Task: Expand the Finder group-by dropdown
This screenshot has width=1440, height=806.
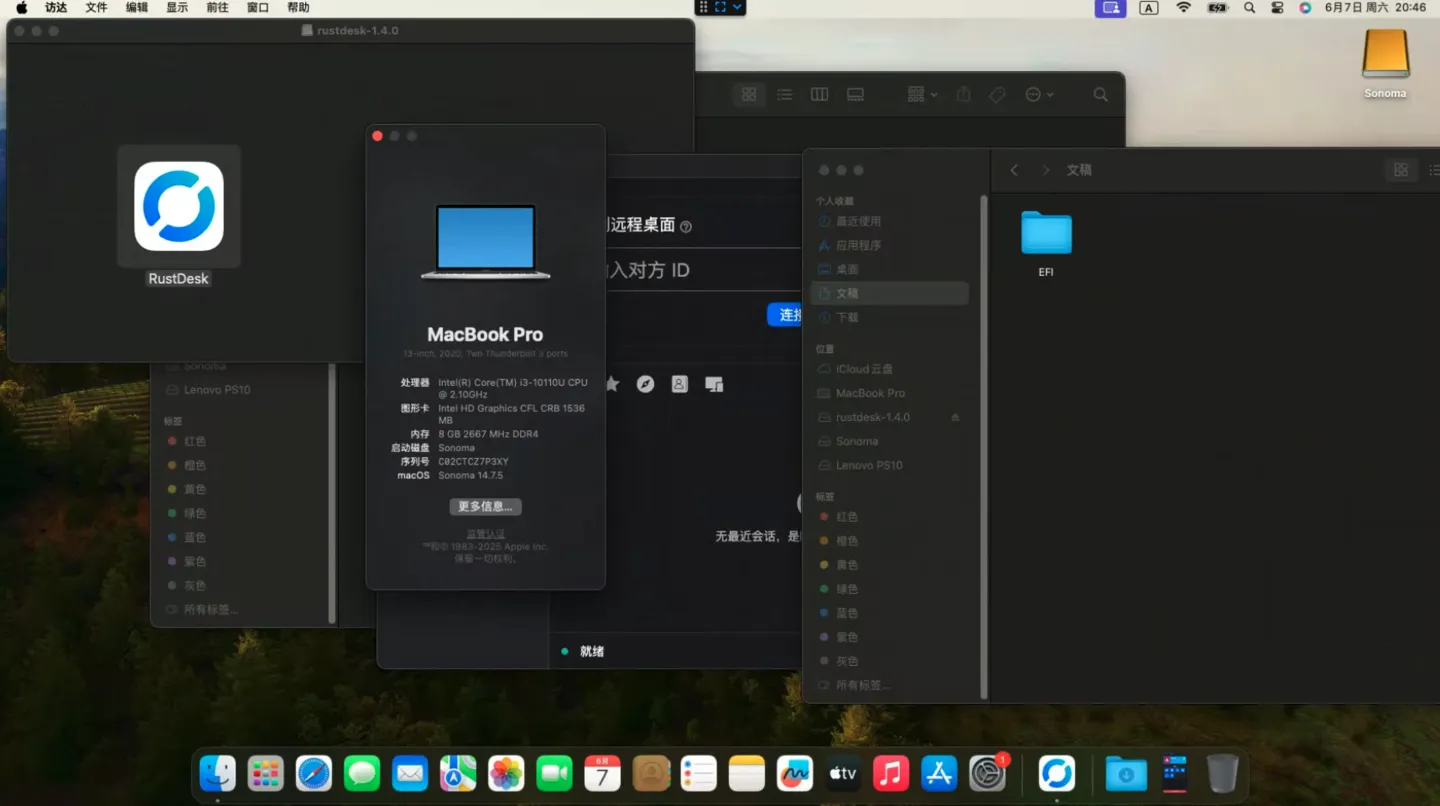Action: point(922,94)
